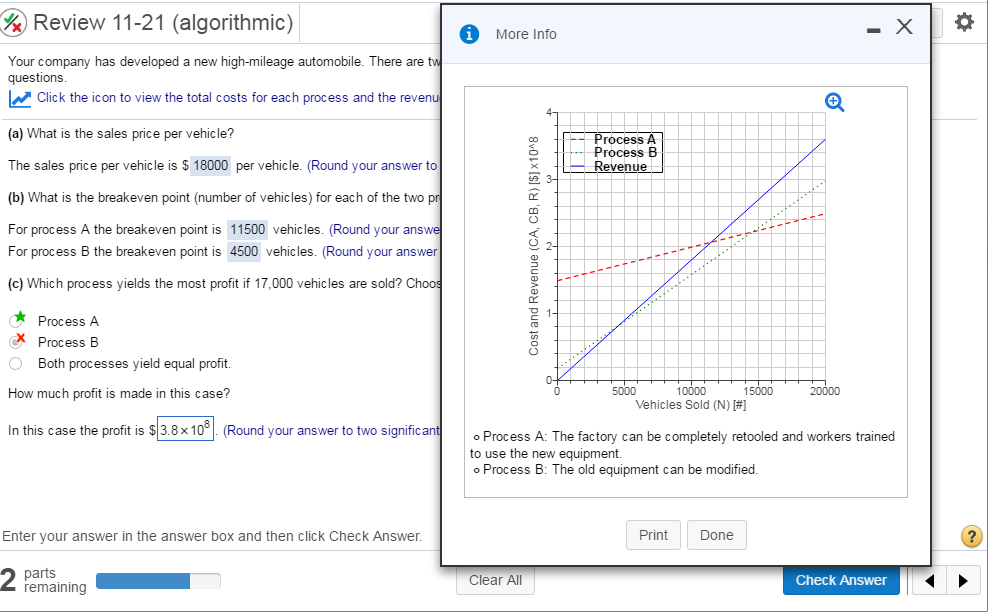Click the Done button
Image resolution: width=988 pixels, height=612 pixels.
716,535
